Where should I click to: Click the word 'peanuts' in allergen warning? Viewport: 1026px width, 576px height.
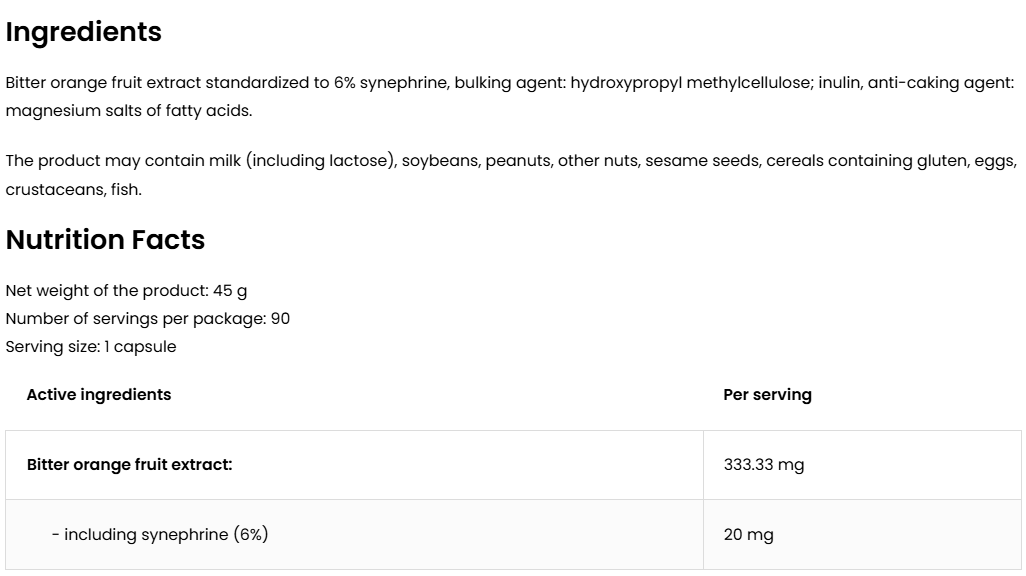[517, 161]
